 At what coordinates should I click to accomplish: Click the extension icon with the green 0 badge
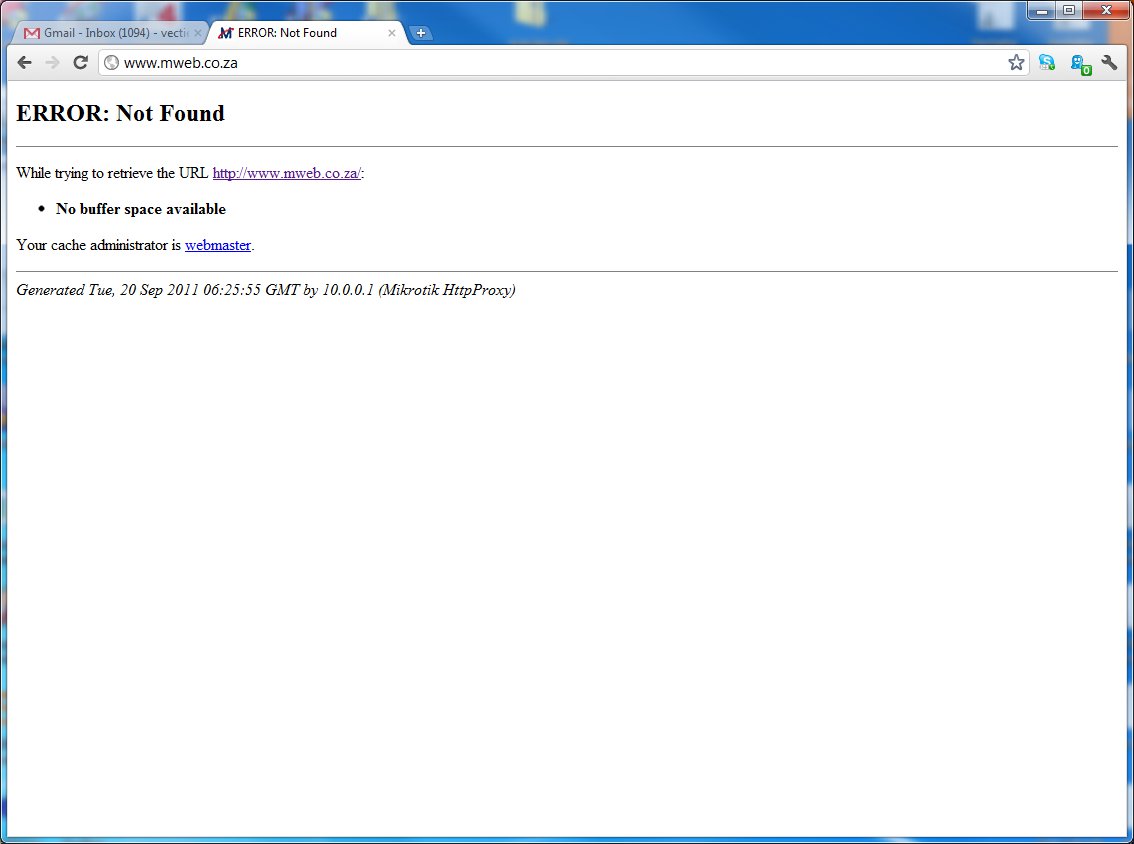coord(1079,62)
